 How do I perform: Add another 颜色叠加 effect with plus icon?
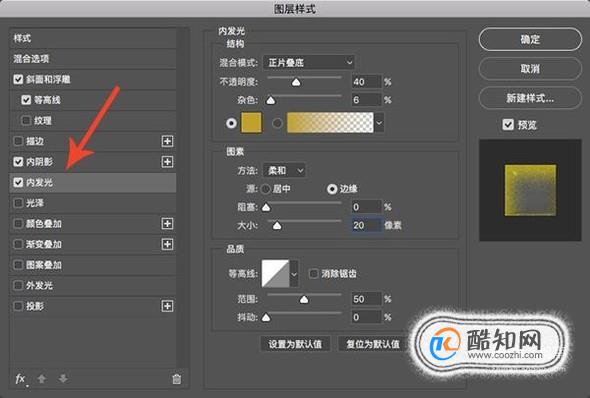tap(167, 223)
